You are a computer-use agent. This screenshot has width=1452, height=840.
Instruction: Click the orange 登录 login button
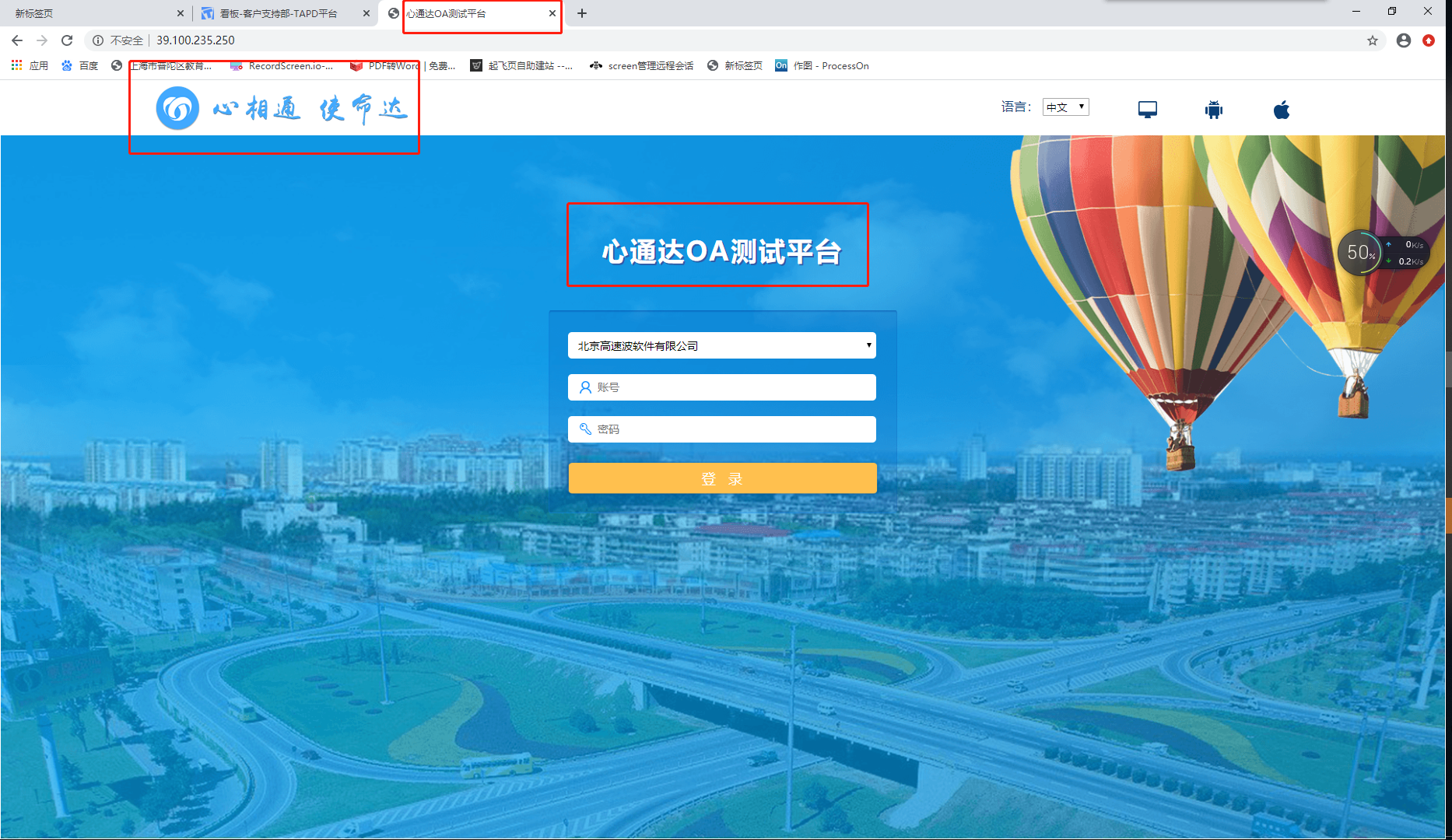click(x=722, y=478)
